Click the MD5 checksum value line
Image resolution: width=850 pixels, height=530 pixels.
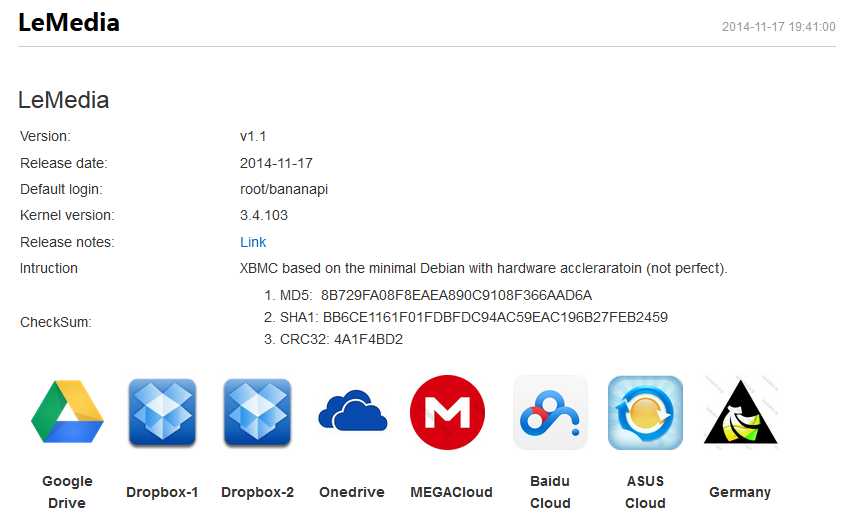coord(436,295)
